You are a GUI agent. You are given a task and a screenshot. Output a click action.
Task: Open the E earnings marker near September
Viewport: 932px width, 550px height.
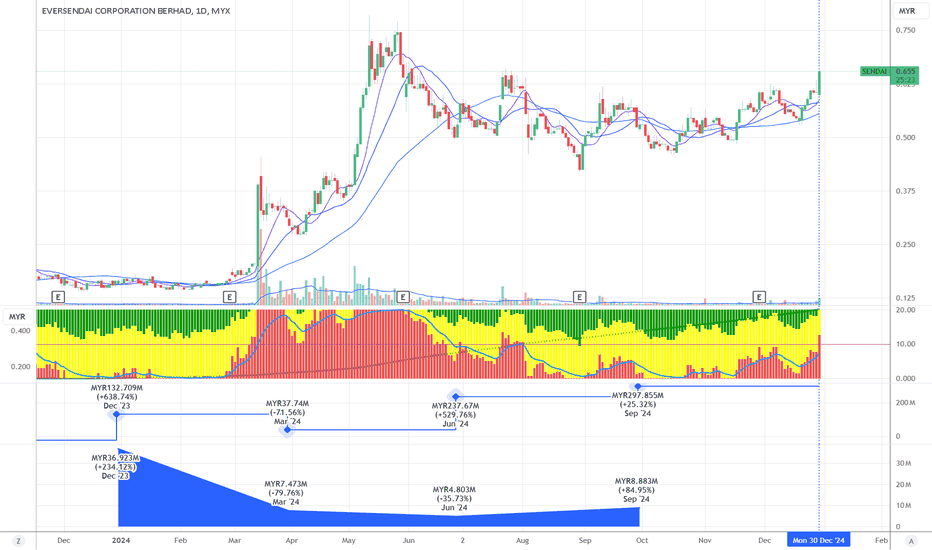[580, 297]
